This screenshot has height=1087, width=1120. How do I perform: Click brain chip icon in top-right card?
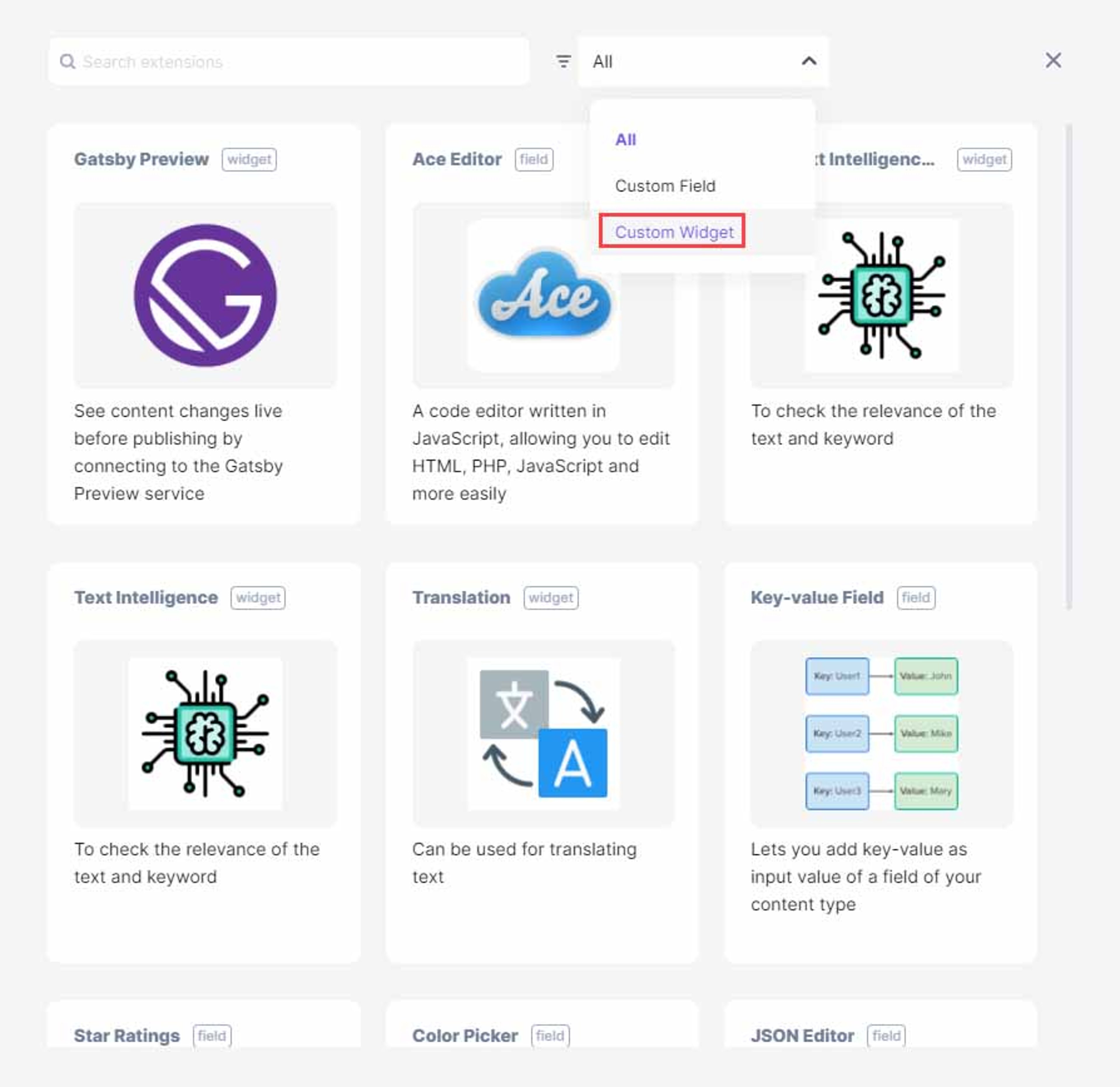click(x=882, y=295)
